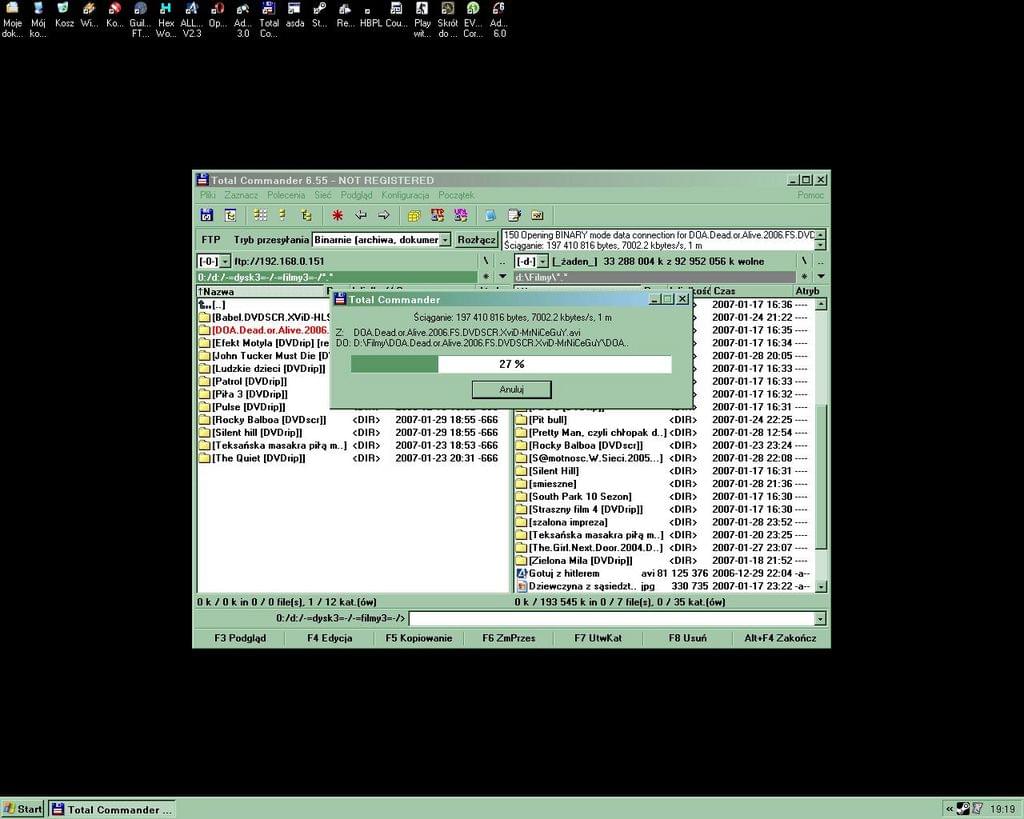Screen dimensions: 1024x819
Task: Click the Nazwa column header in left panel
Action: coord(261,291)
